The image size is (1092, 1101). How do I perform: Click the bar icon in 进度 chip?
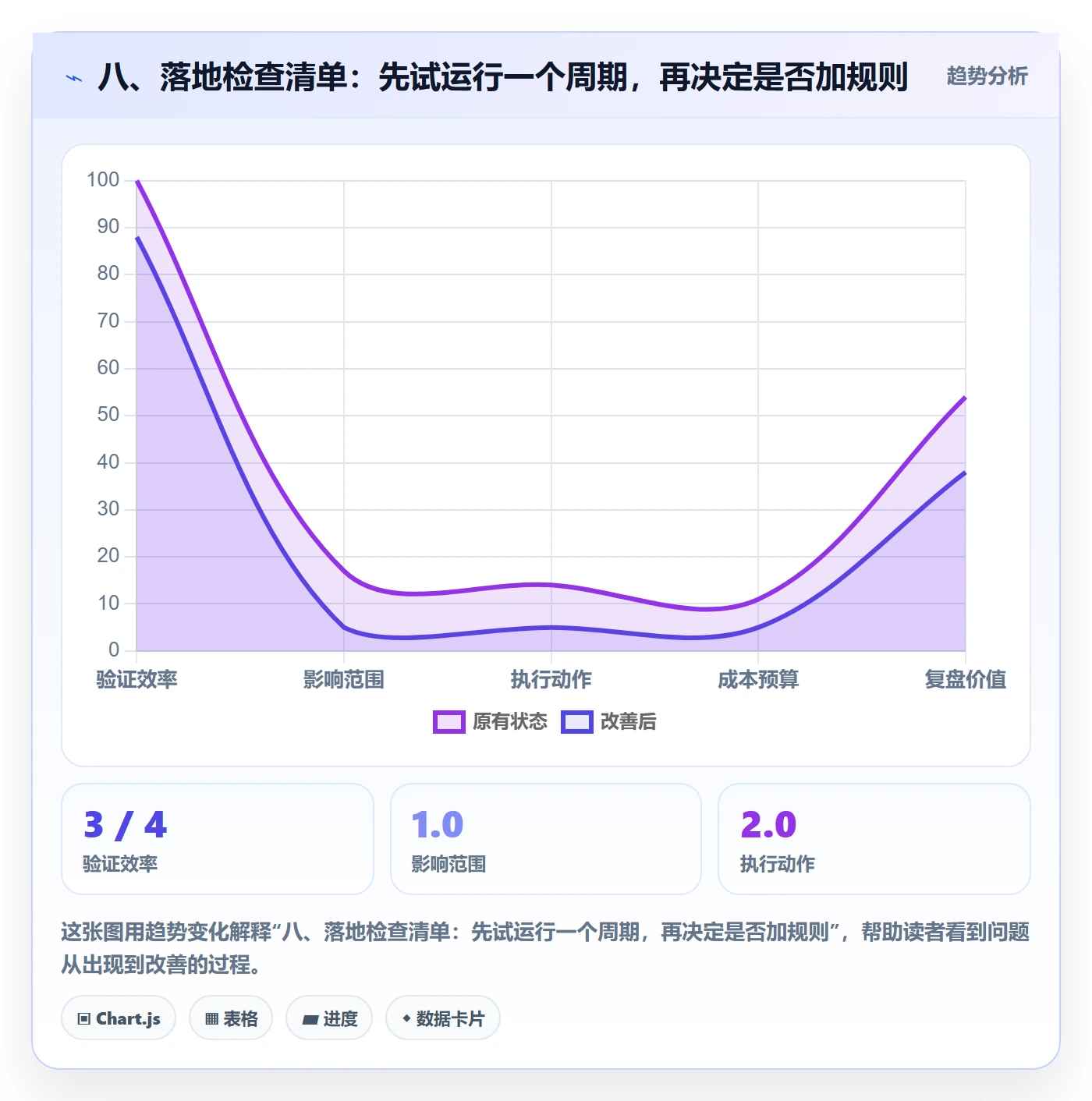tap(310, 1019)
